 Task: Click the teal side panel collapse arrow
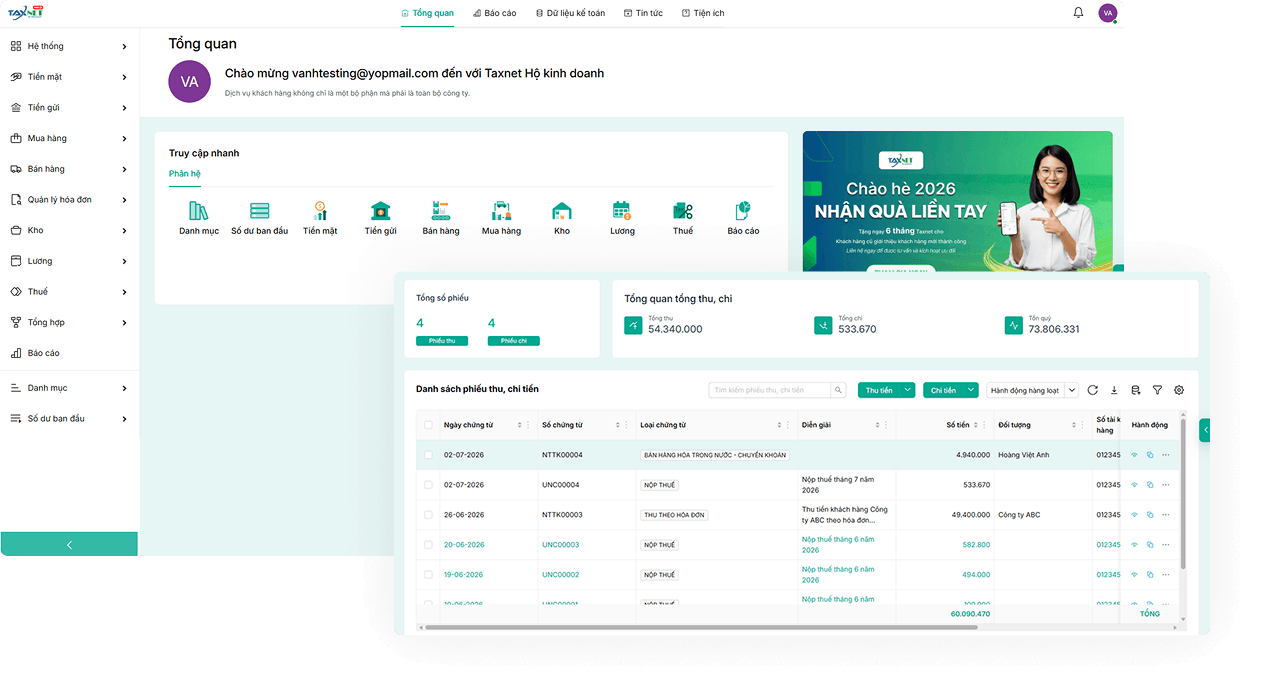(1205, 430)
